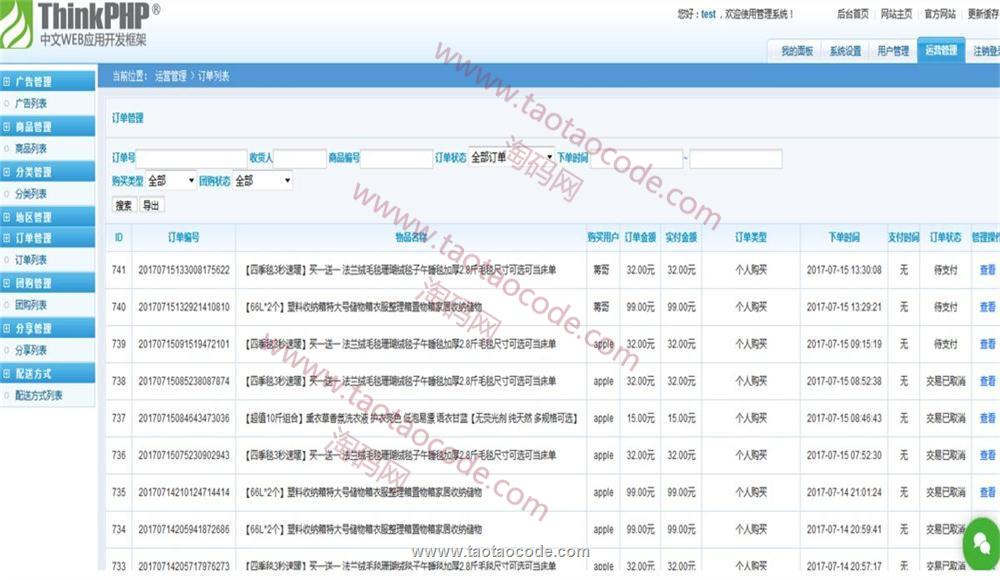
Task: Focus the 收货人 input field
Action: tap(299, 158)
